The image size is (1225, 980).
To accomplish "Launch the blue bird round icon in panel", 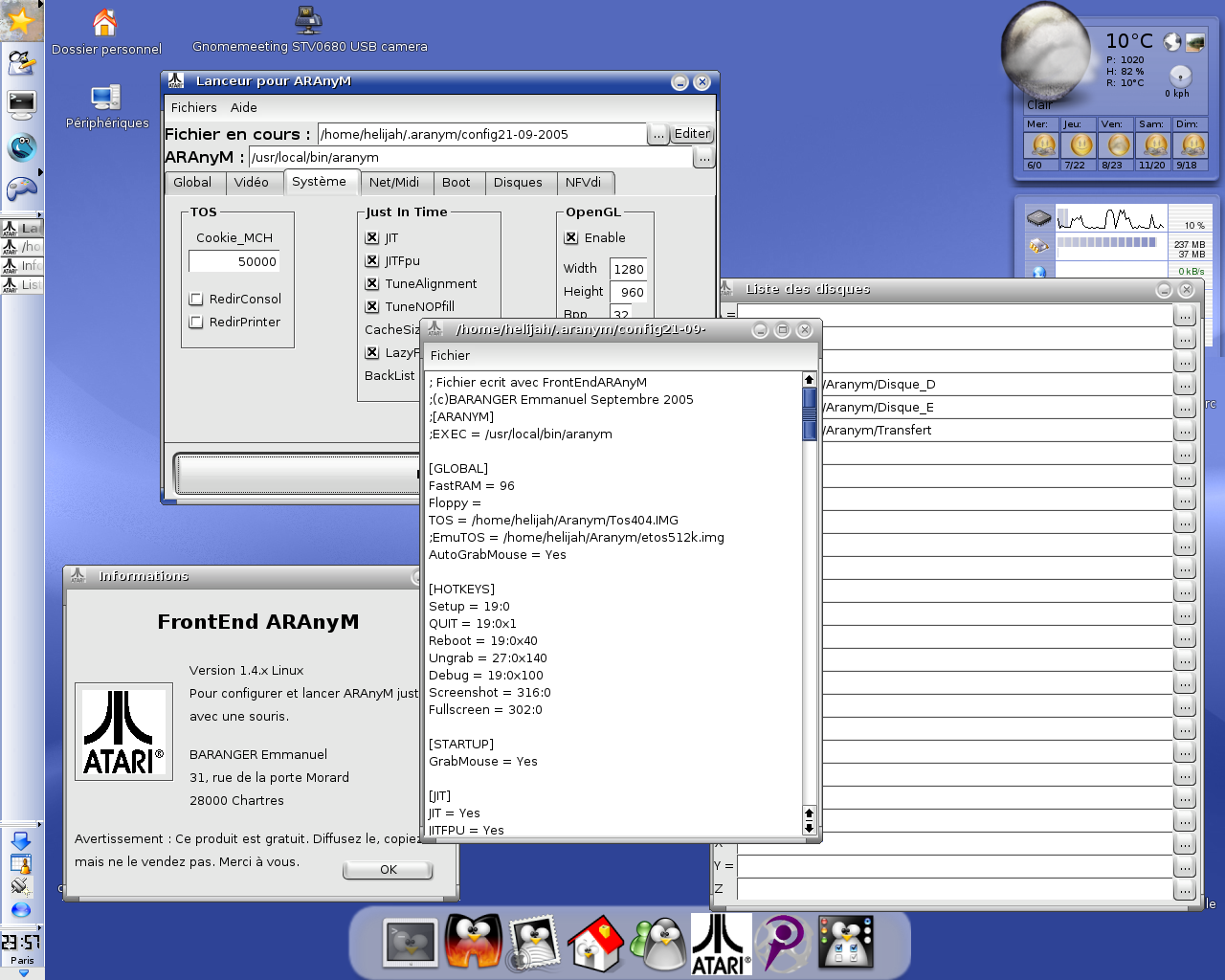I will coord(21,146).
